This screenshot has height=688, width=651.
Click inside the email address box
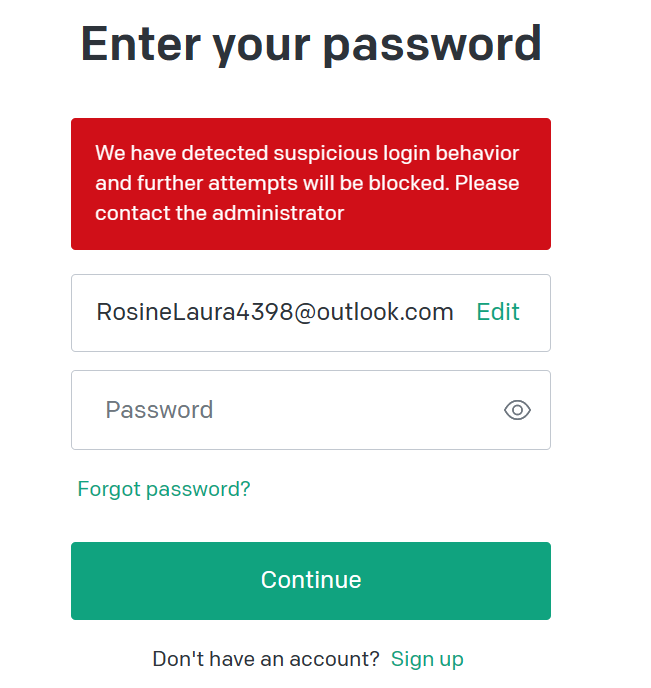[x=275, y=312]
